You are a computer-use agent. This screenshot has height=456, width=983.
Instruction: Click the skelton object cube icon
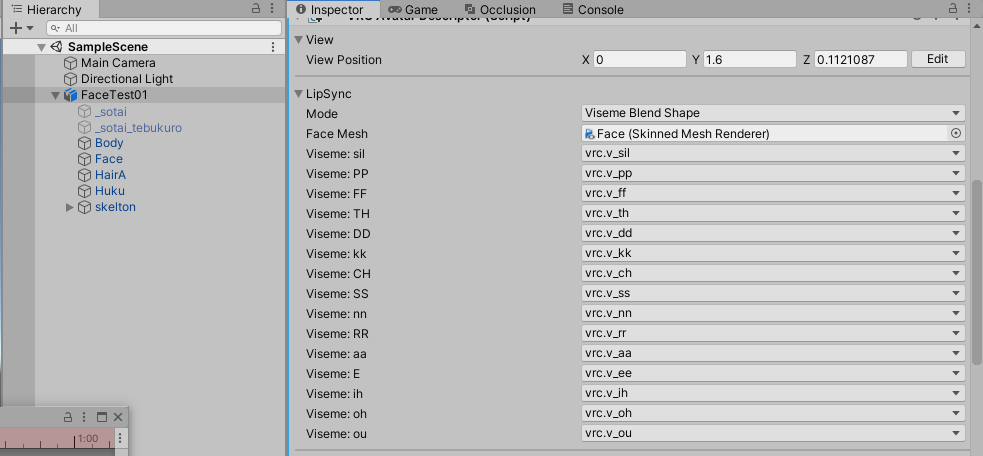point(85,207)
